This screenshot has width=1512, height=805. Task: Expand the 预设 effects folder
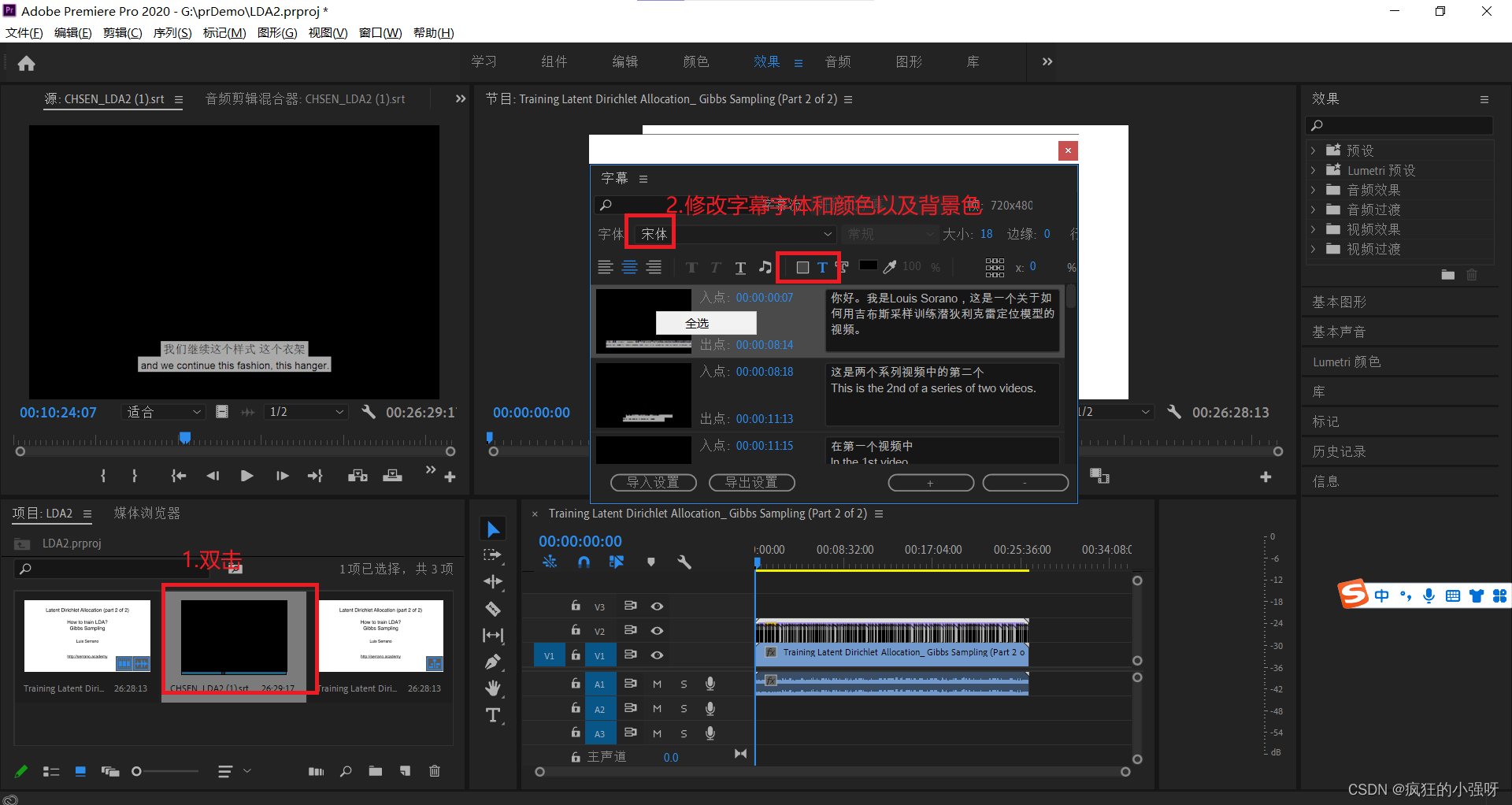[1314, 150]
